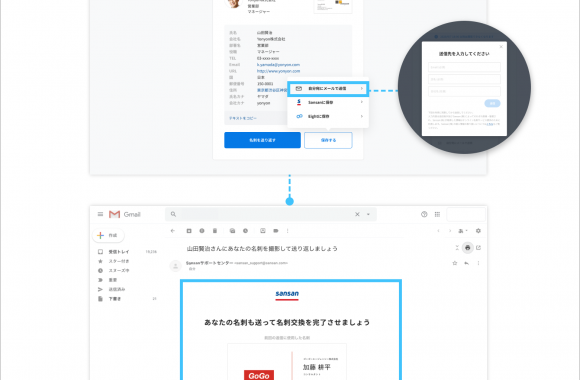Click the Labels tag icon in Gmail toolbar
The width and height of the screenshot is (580, 380).
click(276, 231)
